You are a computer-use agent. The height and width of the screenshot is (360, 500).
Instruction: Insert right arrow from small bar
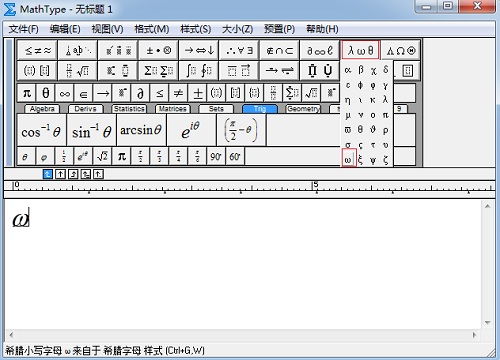[x=103, y=93]
